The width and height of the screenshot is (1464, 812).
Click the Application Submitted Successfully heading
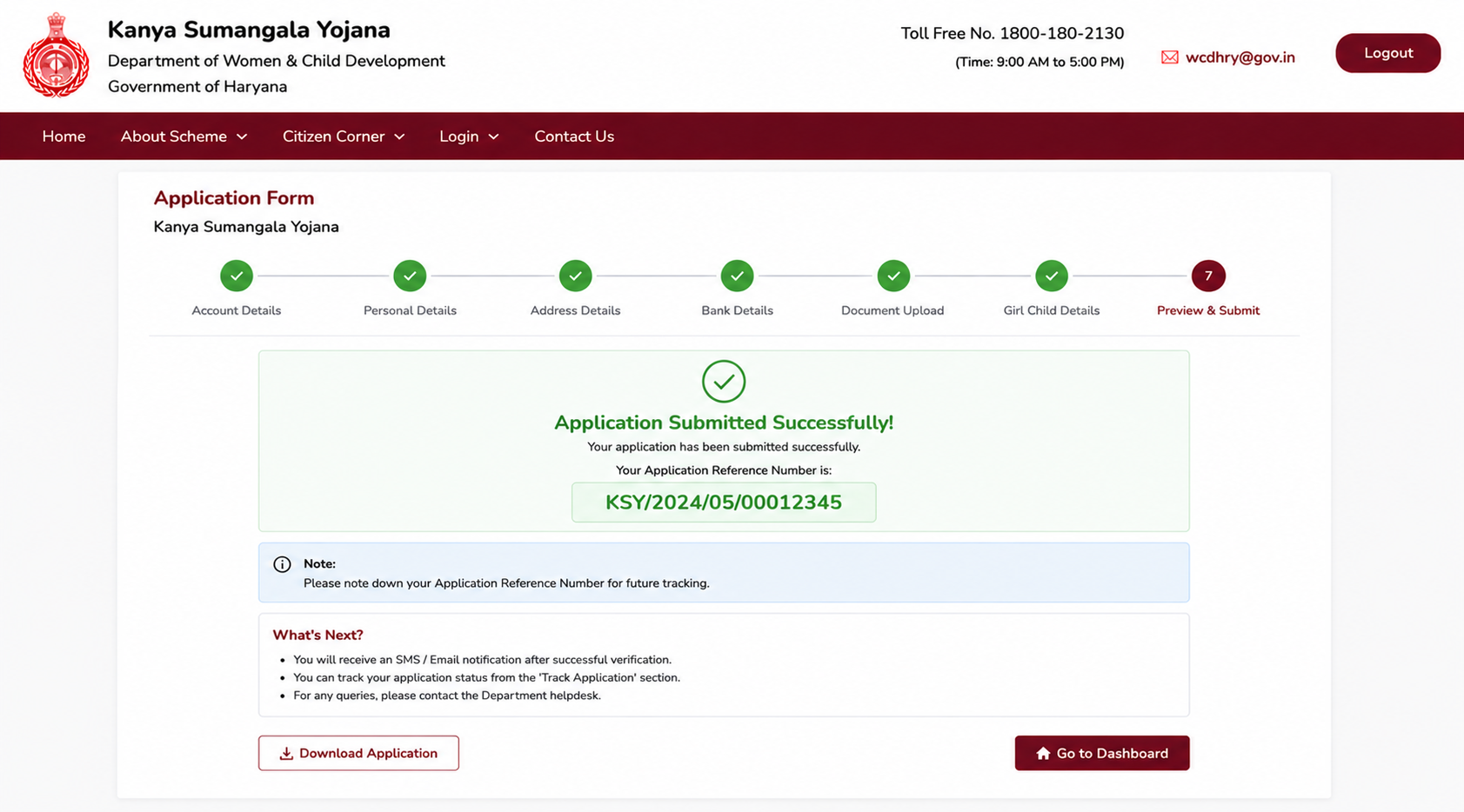pos(724,423)
